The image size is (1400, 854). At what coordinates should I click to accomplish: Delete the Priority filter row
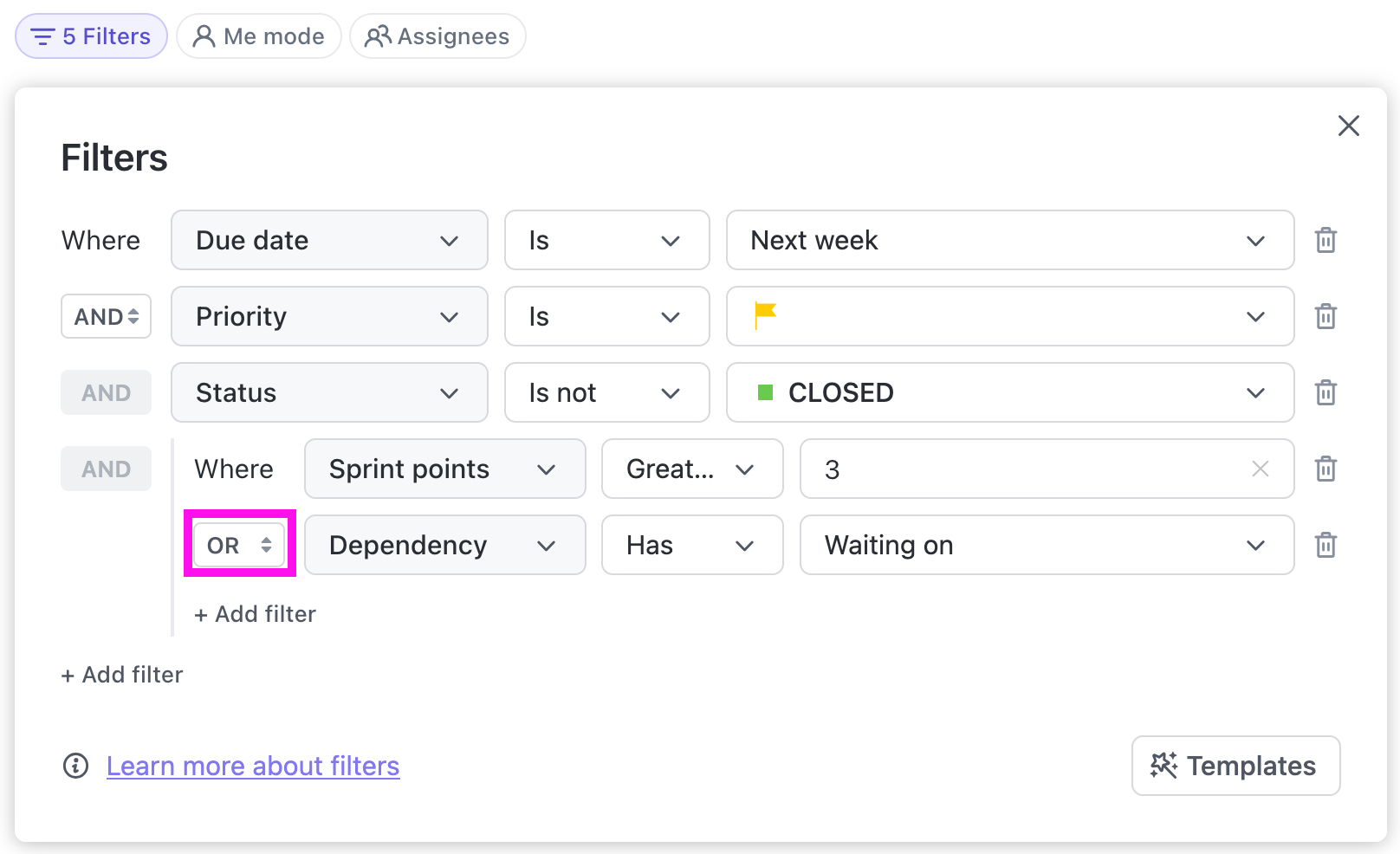[1325, 316]
